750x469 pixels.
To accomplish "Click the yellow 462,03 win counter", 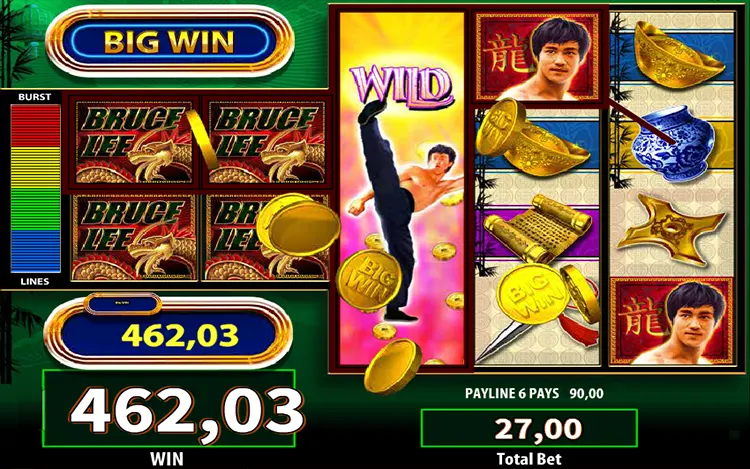I will tap(180, 336).
